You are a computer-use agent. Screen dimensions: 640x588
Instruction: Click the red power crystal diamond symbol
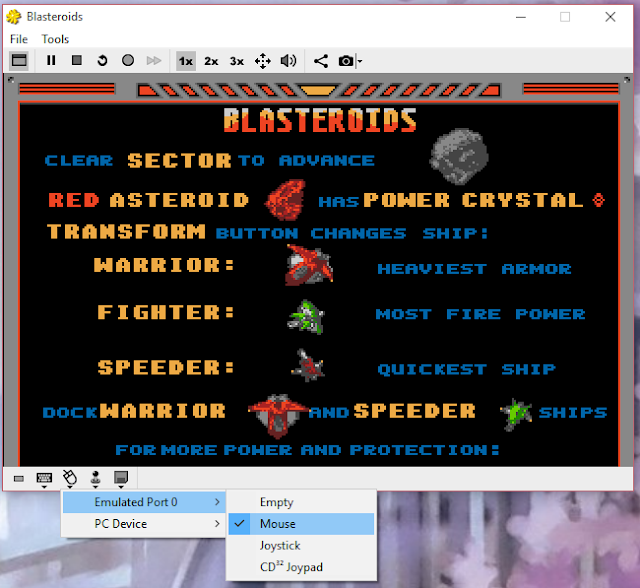(x=599, y=200)
